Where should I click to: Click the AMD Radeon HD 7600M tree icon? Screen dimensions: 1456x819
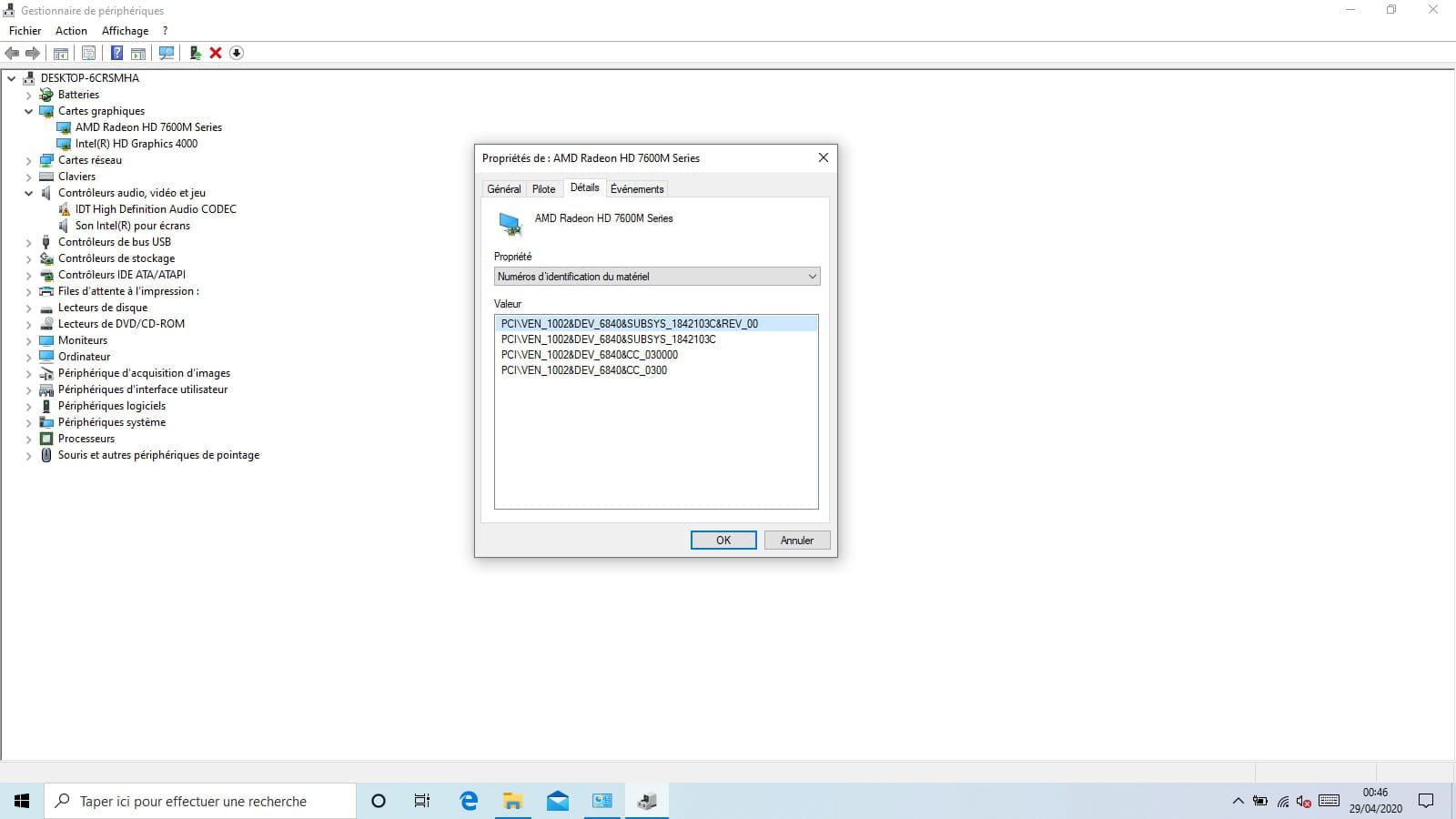pos(64,127)
